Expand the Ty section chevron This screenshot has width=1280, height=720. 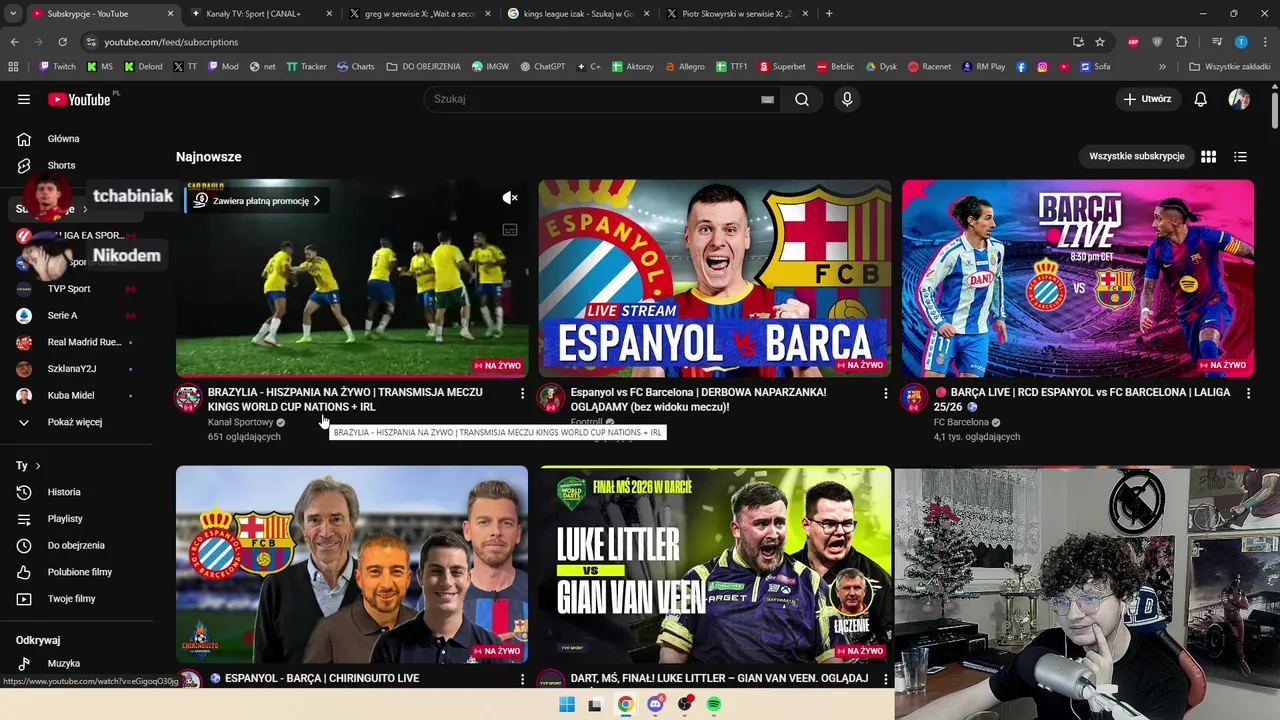[x=38, y=466]
